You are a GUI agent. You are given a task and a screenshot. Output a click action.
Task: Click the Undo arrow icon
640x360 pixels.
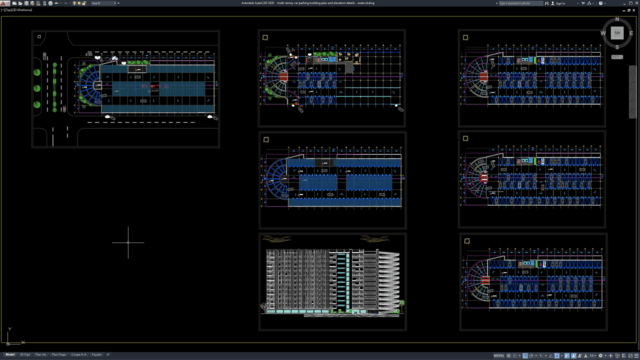tap(56, 3)
